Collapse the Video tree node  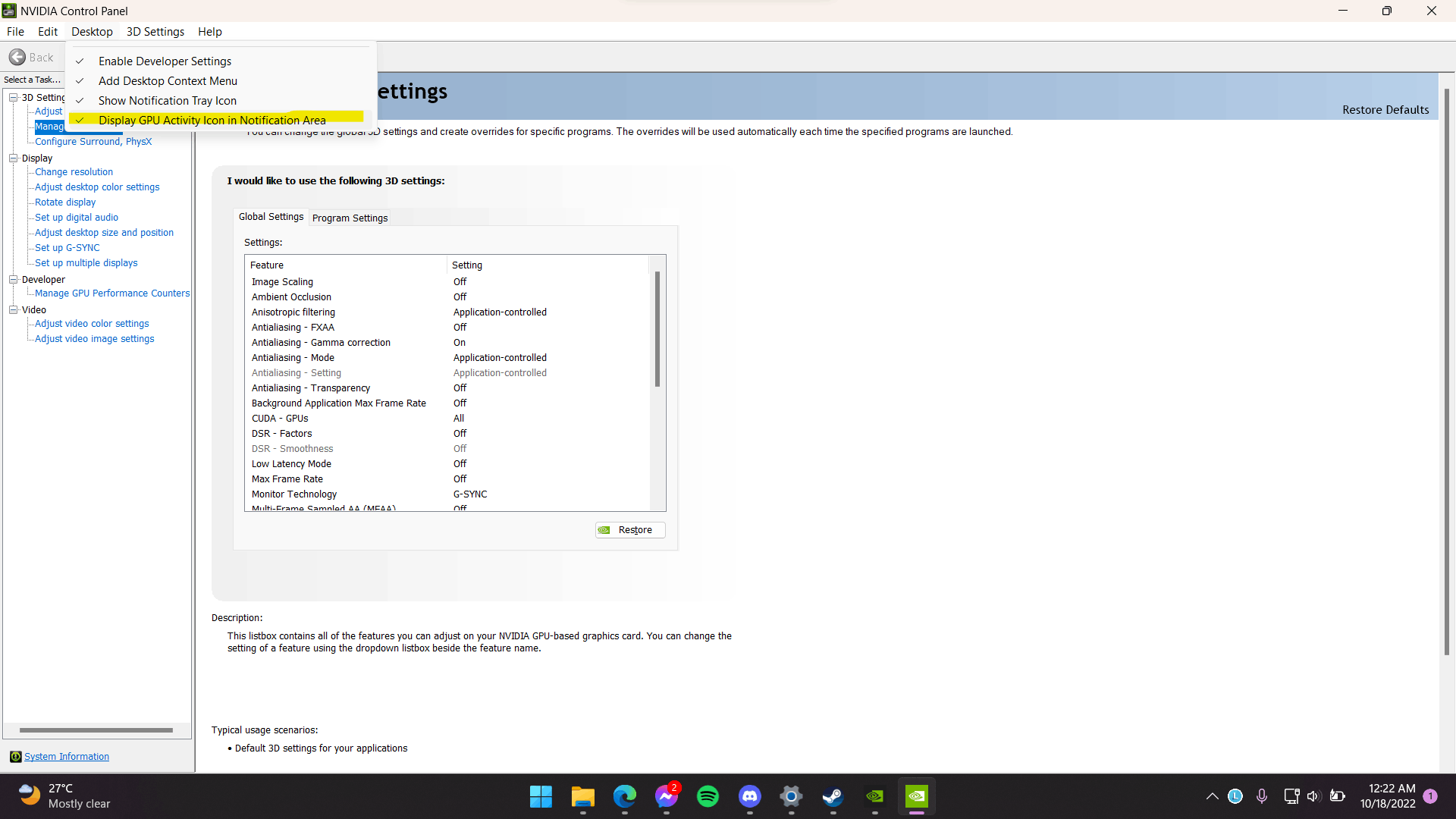[x=14, y=309]
